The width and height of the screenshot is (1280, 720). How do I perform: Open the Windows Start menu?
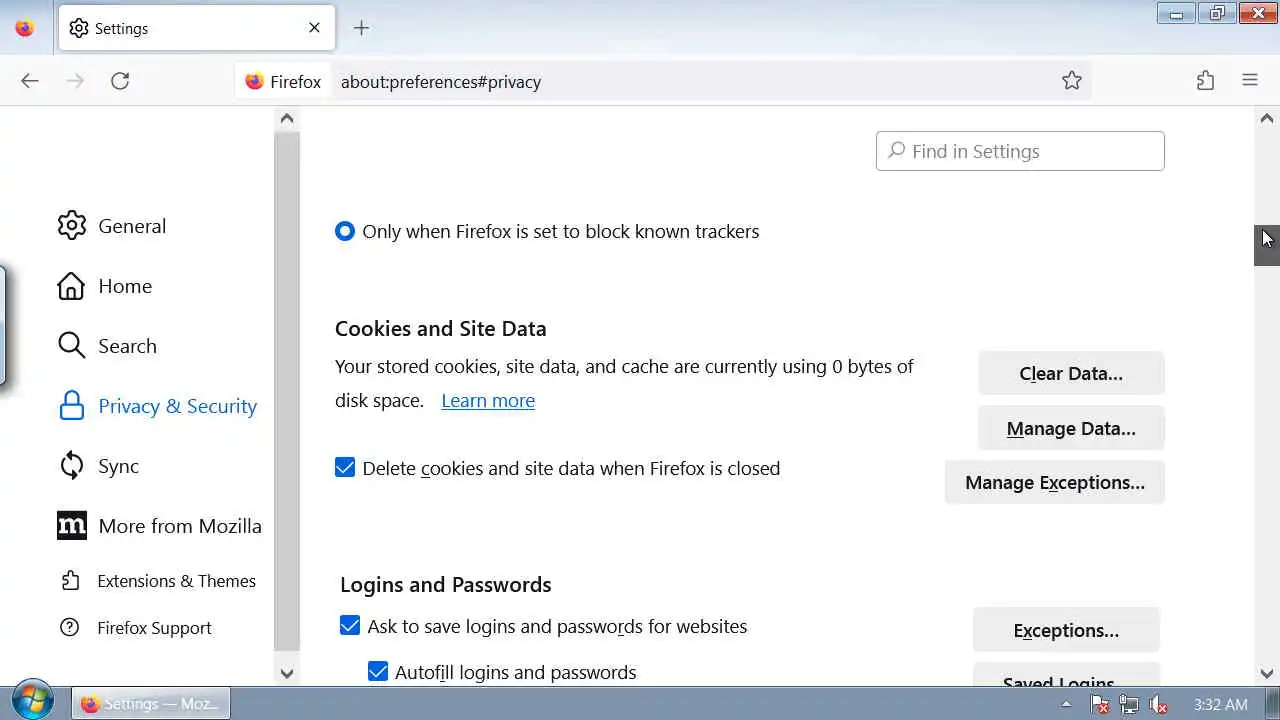click(x=33, y=702)
